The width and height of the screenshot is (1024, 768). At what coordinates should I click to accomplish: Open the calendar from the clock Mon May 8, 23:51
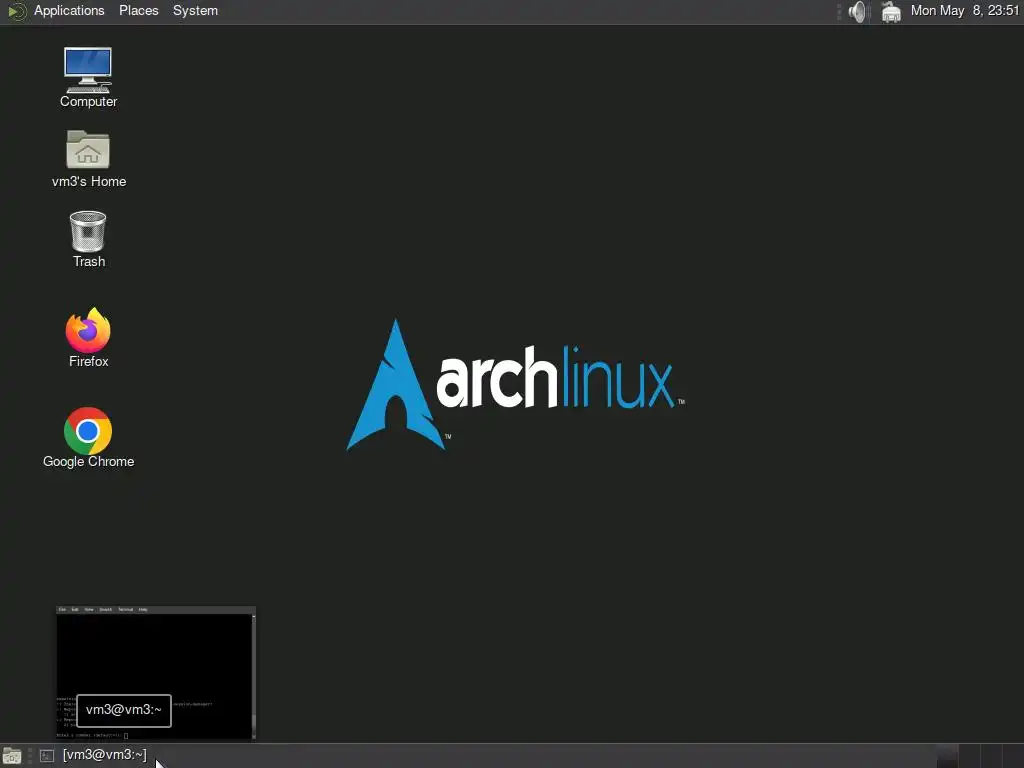(x=965, y=11)
